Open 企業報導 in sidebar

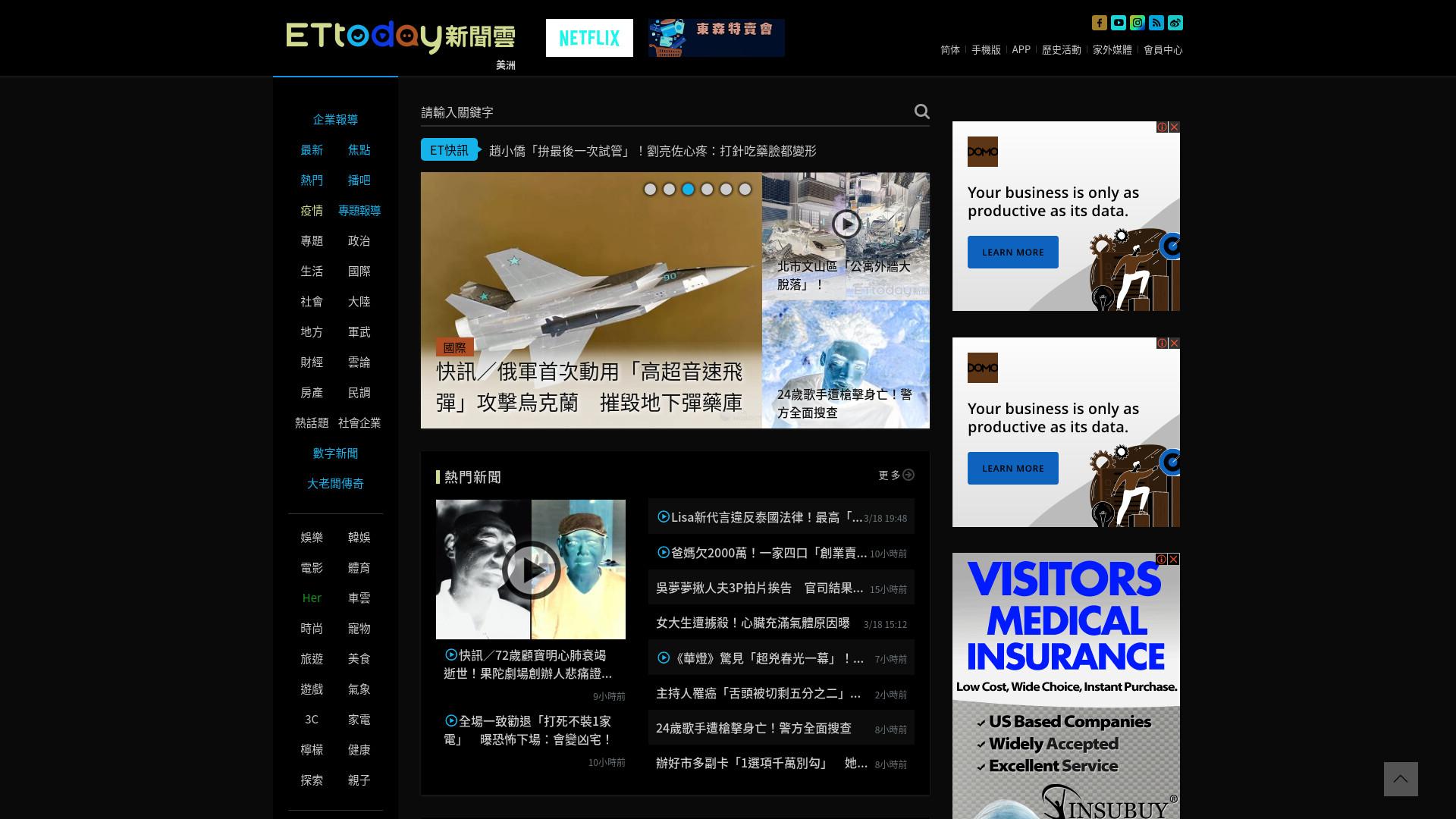pos(335,119)
